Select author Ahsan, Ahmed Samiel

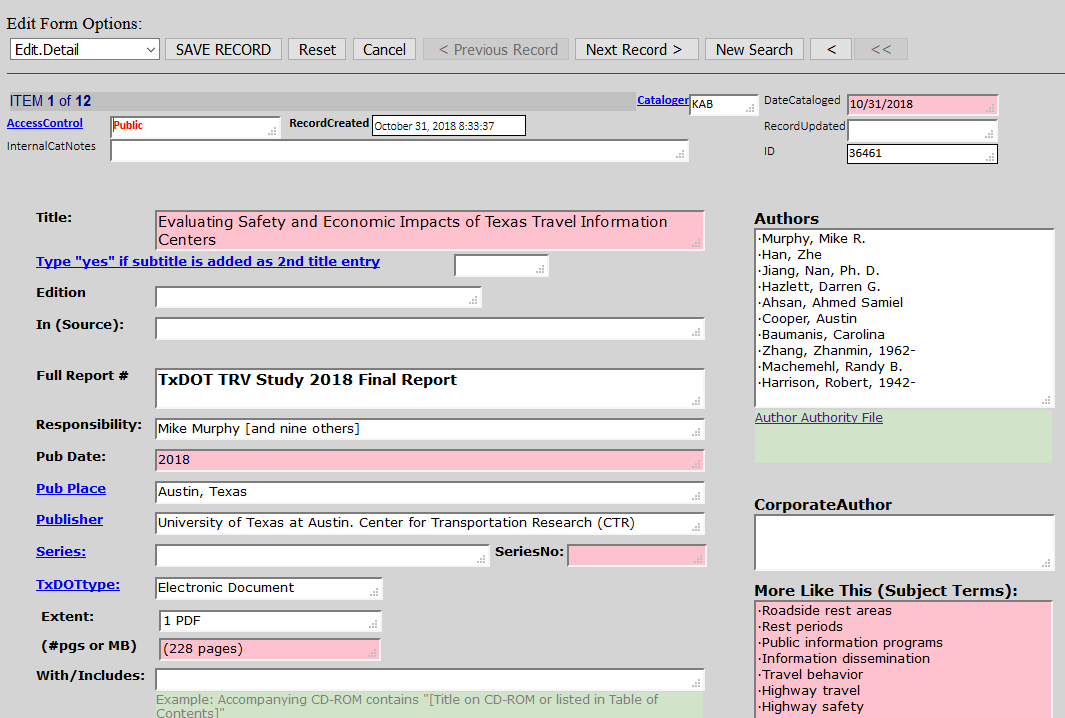tap(831, 302)
